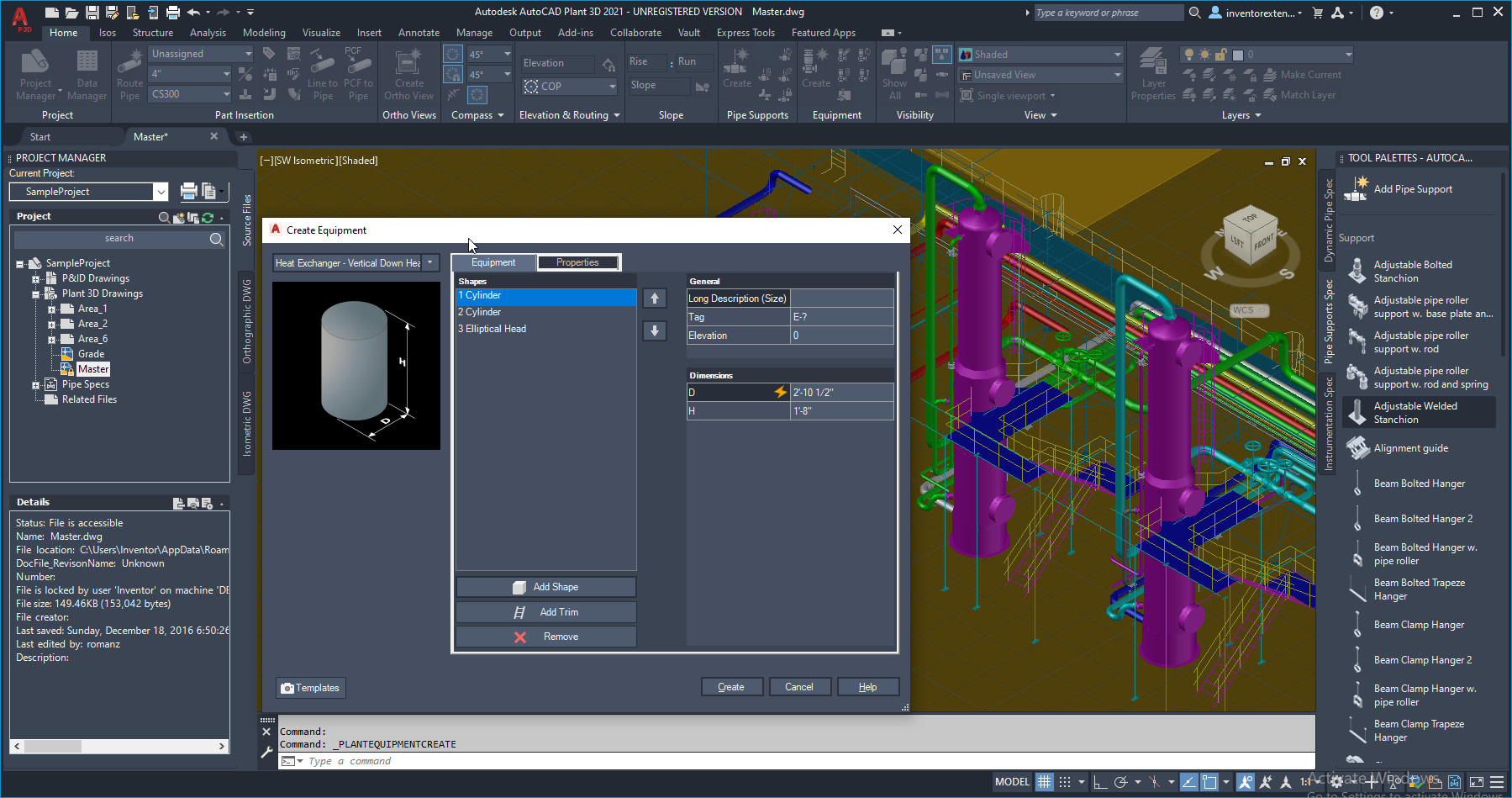Click Create in the Pipe Supports panel

(x=737, y=68)
